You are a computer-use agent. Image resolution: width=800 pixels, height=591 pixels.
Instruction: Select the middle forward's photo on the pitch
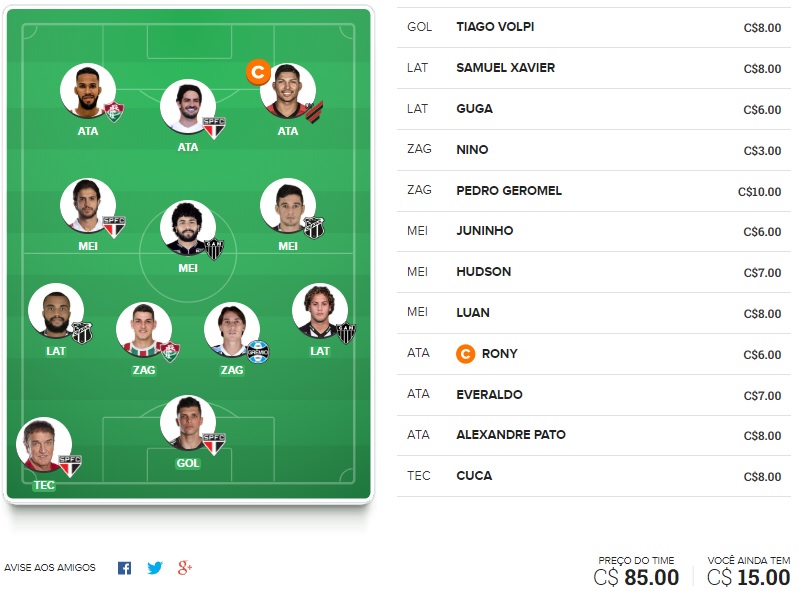(188, 106)
